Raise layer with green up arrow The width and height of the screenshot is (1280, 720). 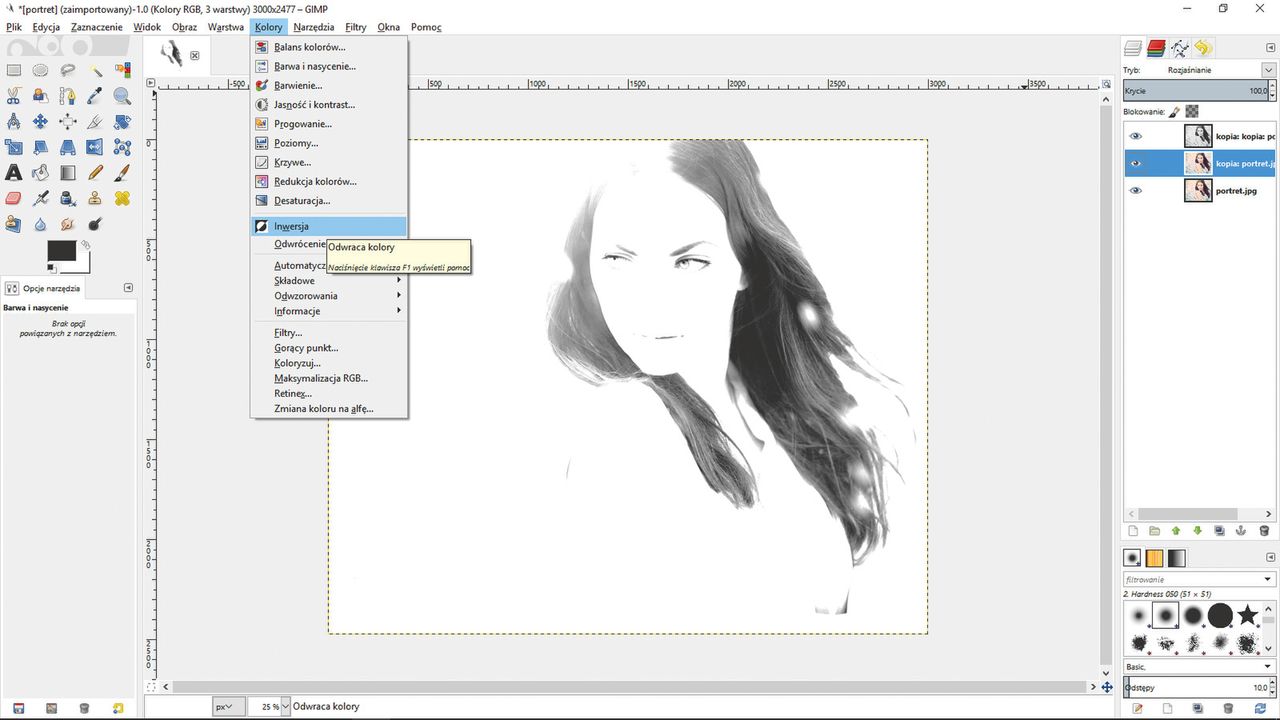(1176, 531)
